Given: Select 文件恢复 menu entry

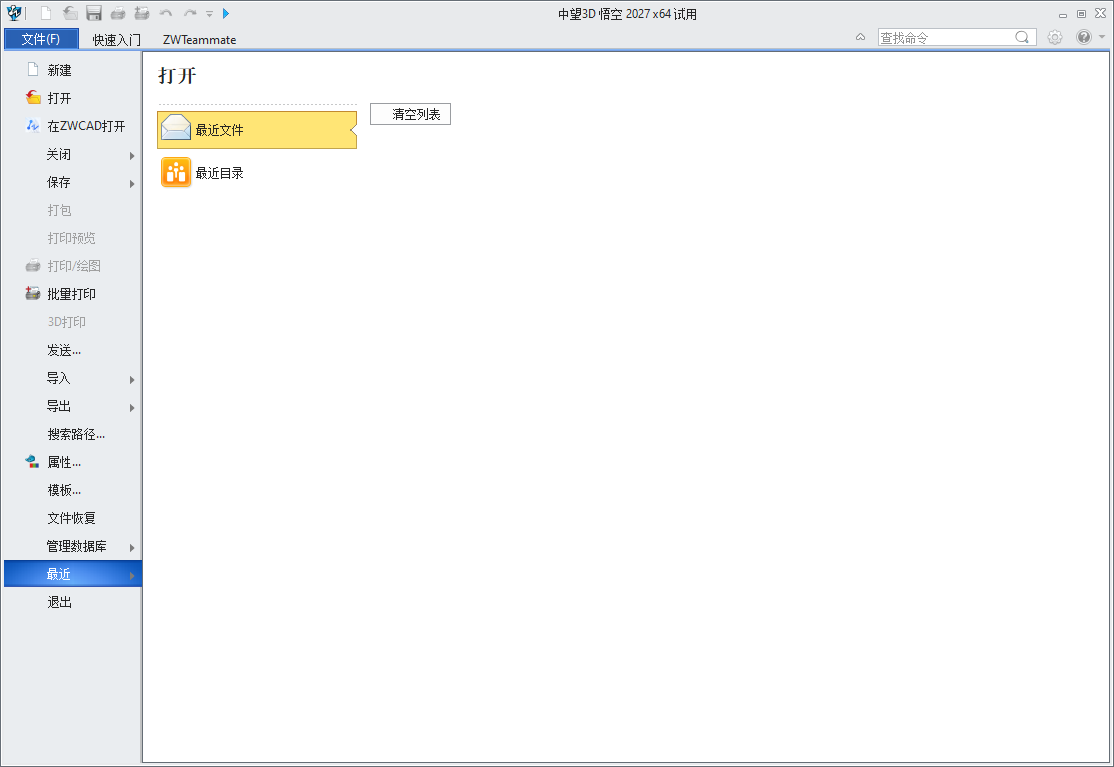Looking at the screenshot, I should coord(72,518).
